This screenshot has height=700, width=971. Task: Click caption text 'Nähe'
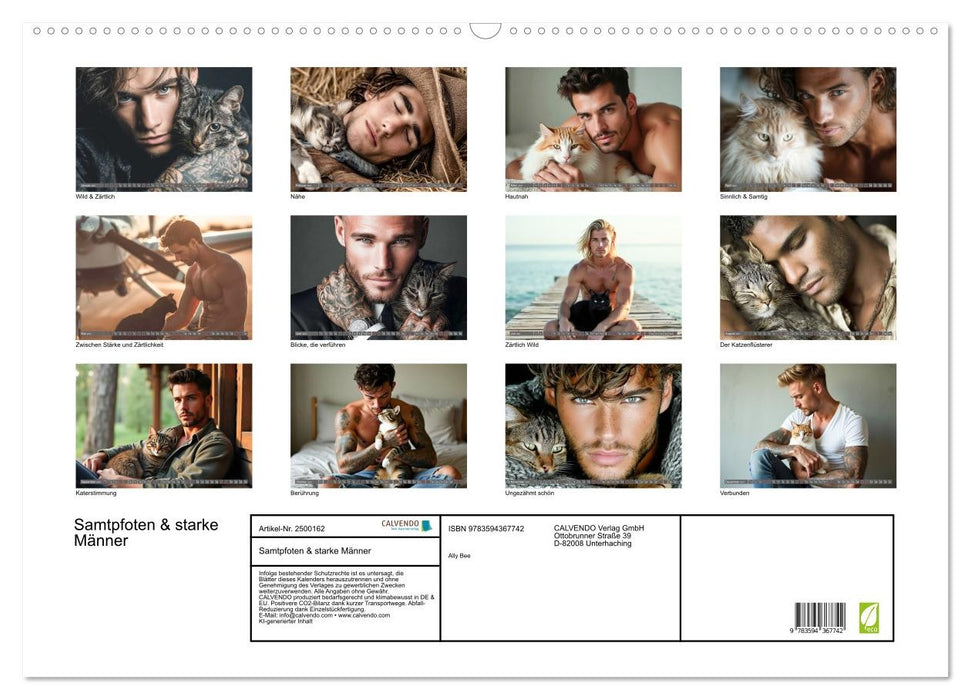coord(298,196)
